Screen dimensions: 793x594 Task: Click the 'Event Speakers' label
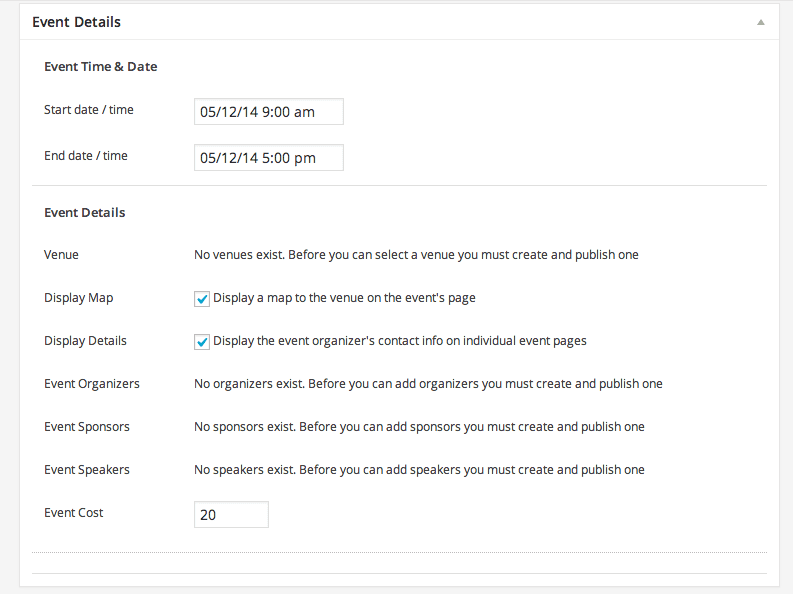click(x=86, y=470)
